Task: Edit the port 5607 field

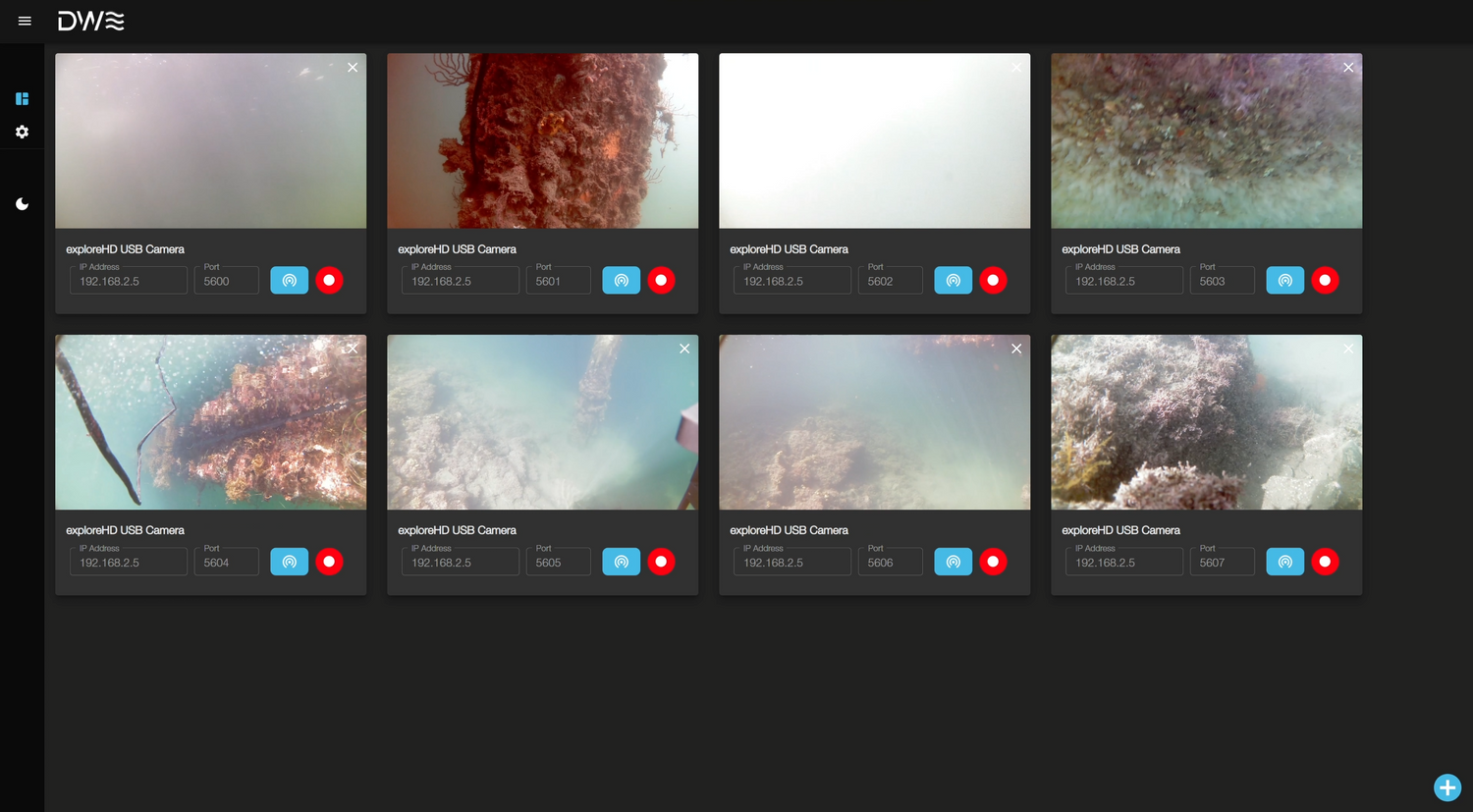Action: tap(1223, 562)
